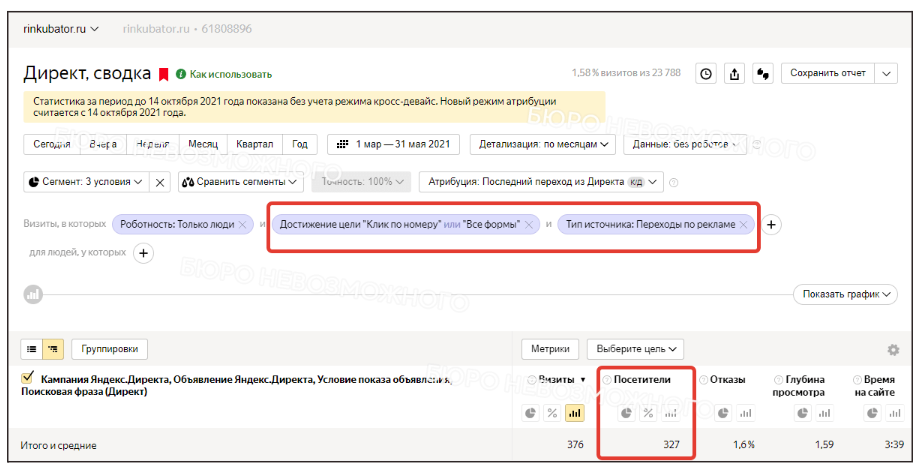
Task: Follow the 'Как использовать' link
Action: pos(231,74)
